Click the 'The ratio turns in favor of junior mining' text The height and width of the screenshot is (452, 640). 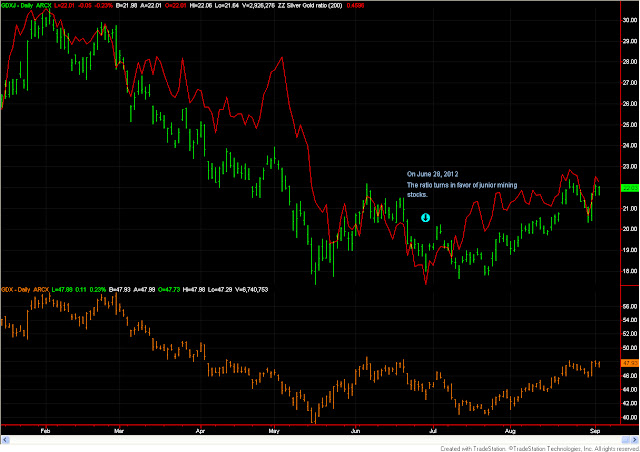(462, 185)
